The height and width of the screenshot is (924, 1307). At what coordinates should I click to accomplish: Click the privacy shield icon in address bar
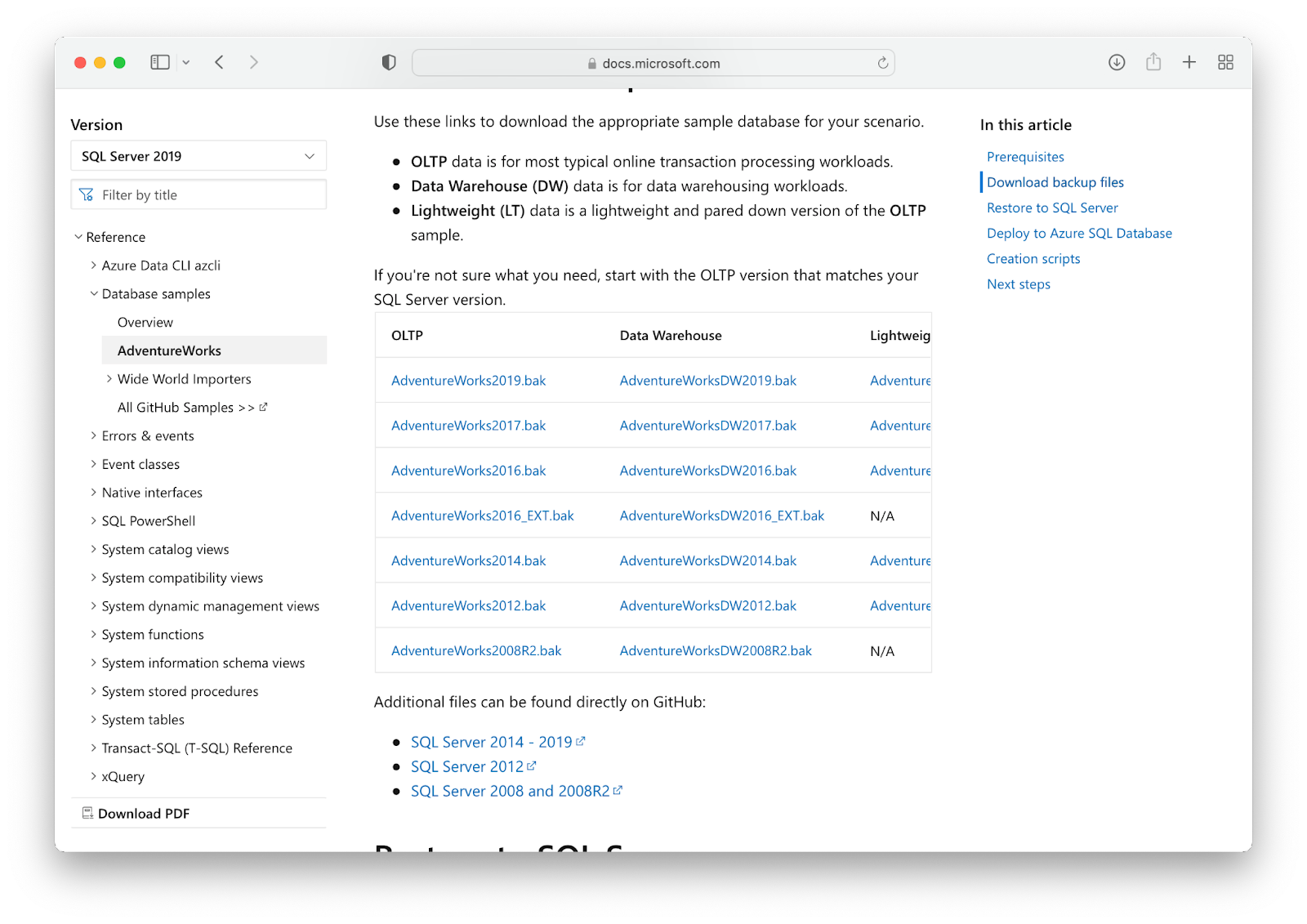coord(389,61)
